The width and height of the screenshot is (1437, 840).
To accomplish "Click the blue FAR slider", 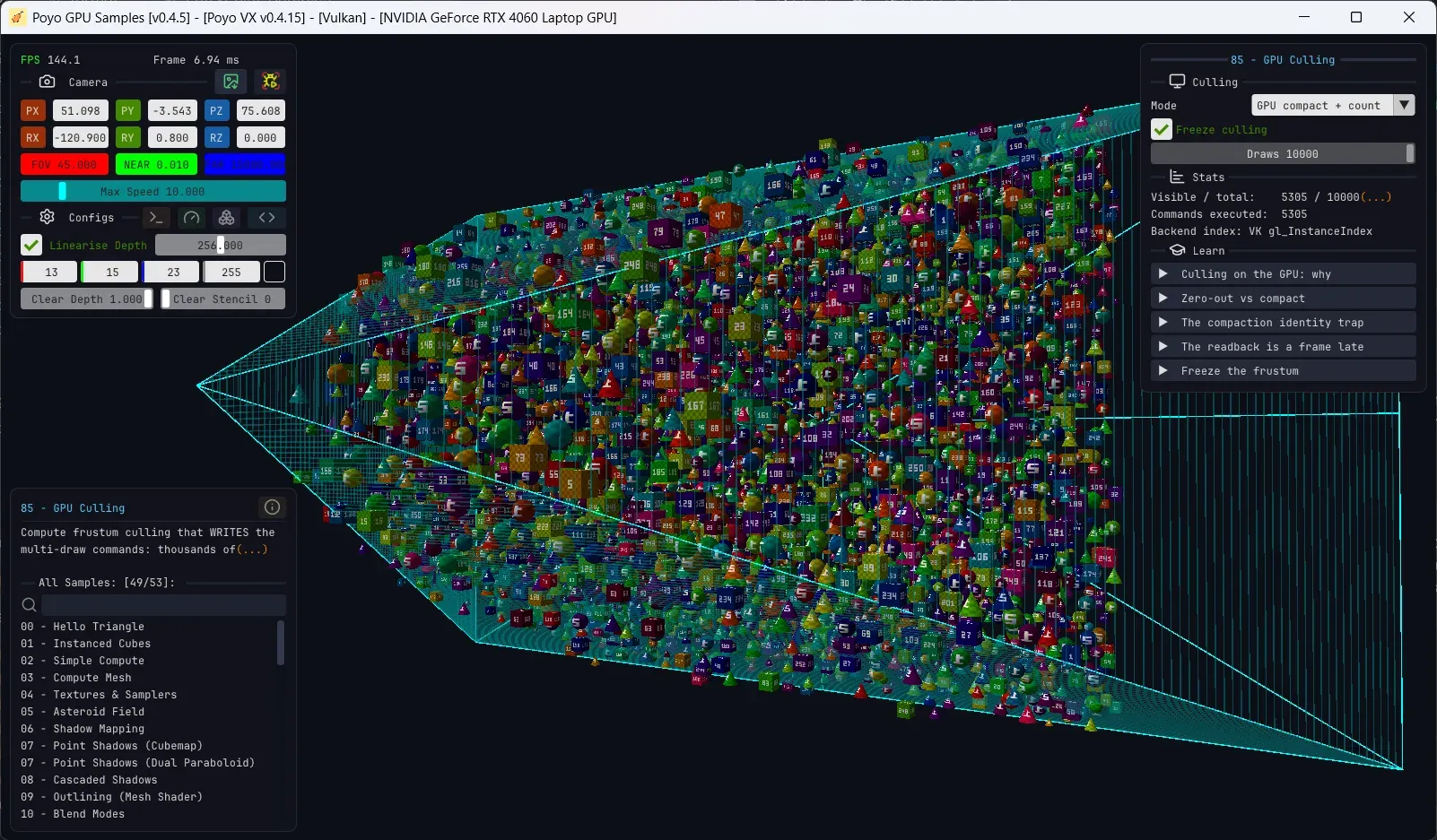I will click(x=245, y=164).
